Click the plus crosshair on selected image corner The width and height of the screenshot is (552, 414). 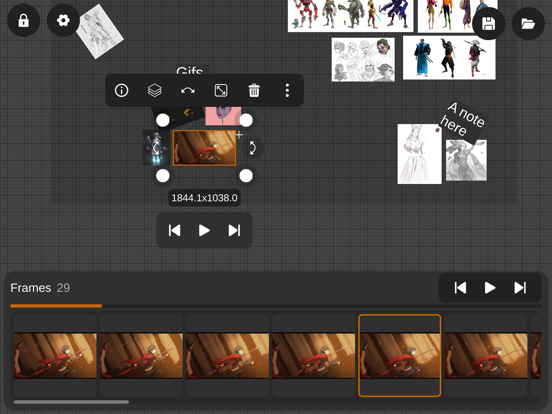[x=239, y=135]
